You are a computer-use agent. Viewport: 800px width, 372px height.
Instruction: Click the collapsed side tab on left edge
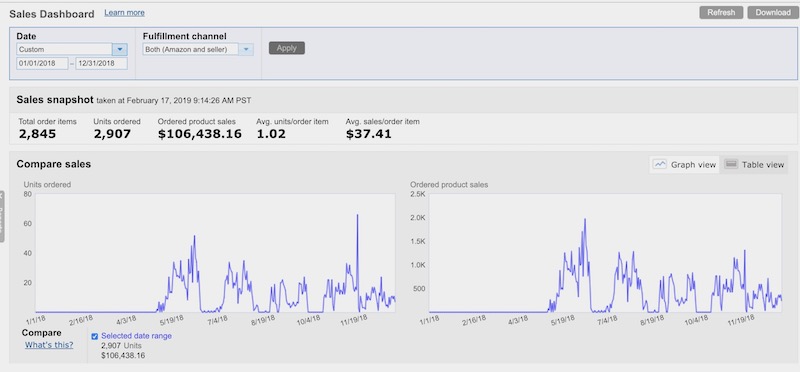[2, 216]
